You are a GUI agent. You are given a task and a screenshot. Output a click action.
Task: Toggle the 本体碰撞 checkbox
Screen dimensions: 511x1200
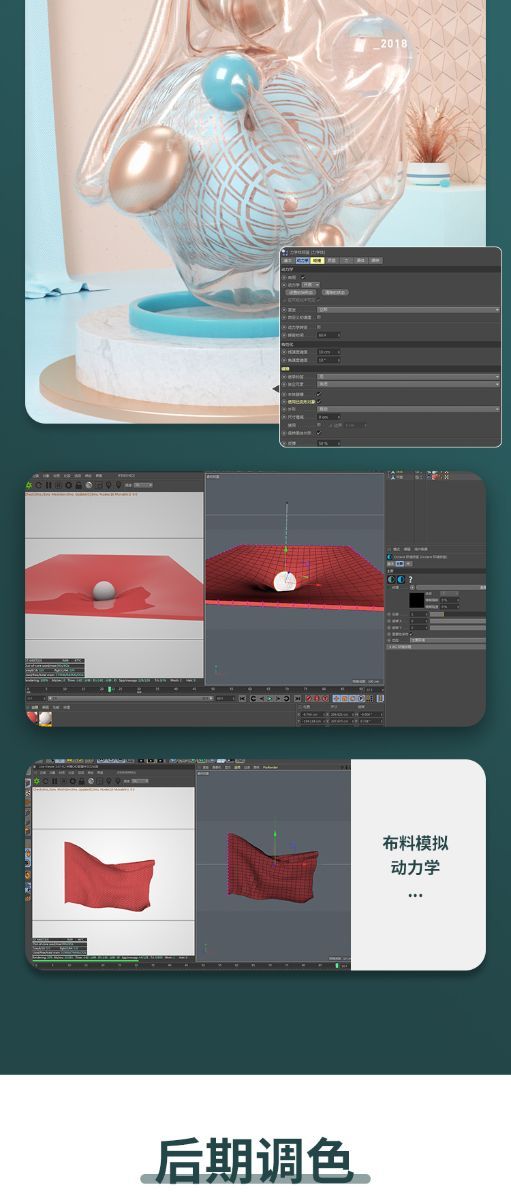(319, 393)
